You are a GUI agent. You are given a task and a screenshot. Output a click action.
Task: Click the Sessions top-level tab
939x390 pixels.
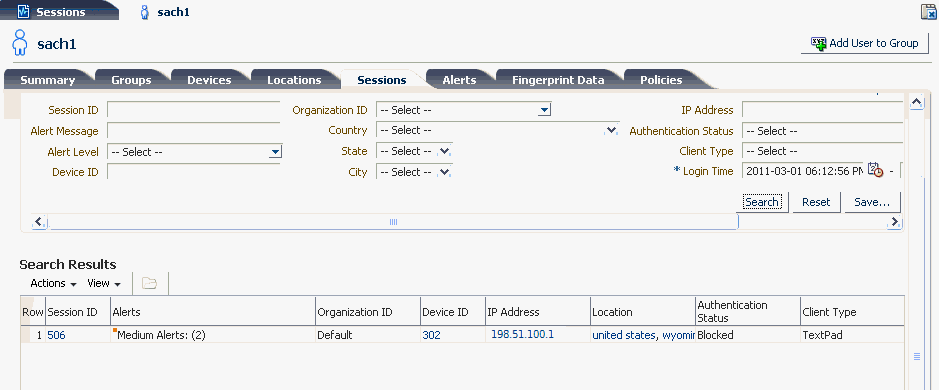tap(60, 11)
